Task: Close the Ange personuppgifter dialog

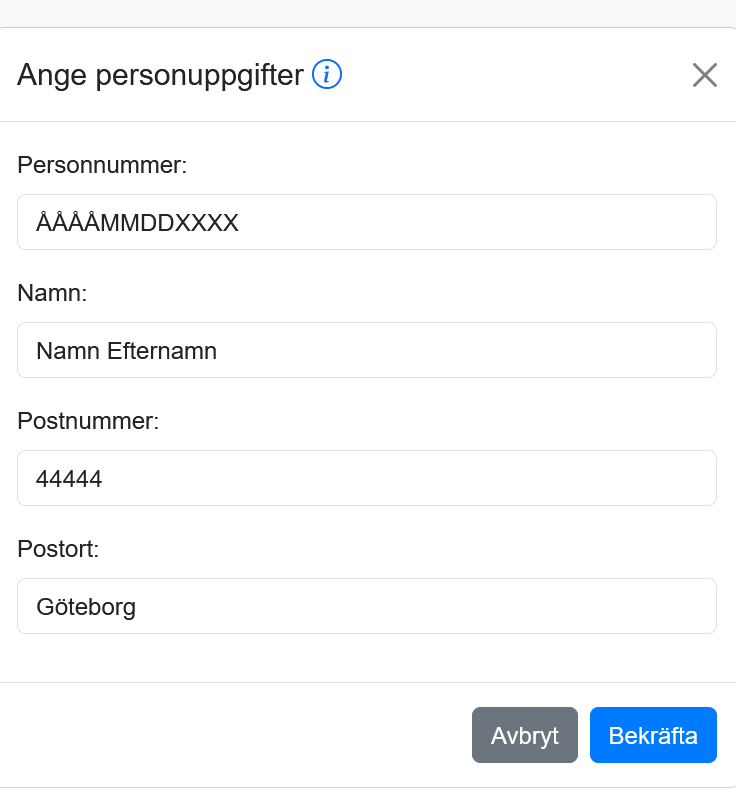Action: pyautogui.click(x=705, y=75)
